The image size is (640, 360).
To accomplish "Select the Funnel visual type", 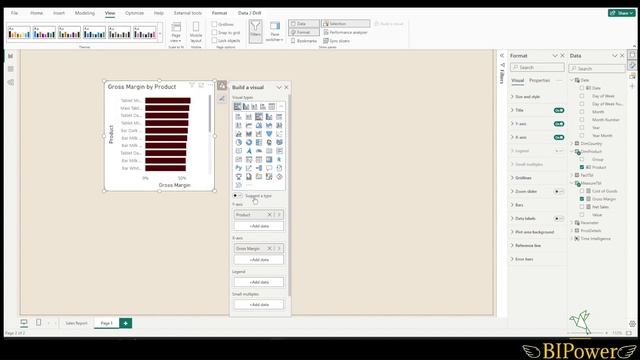I will pyautogui.click(x=269, y=134).
